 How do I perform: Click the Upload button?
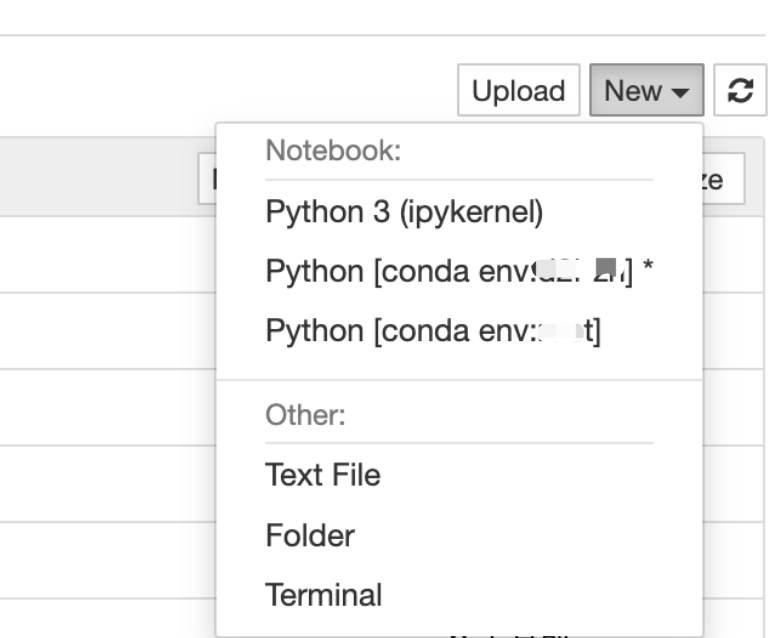[x=518, y=91]
